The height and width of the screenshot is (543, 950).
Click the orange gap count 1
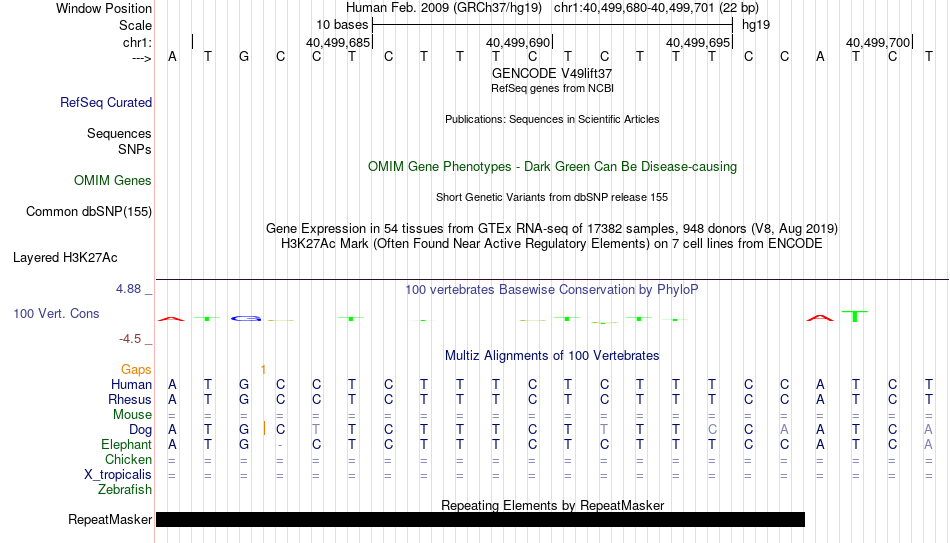coord(263,370)
